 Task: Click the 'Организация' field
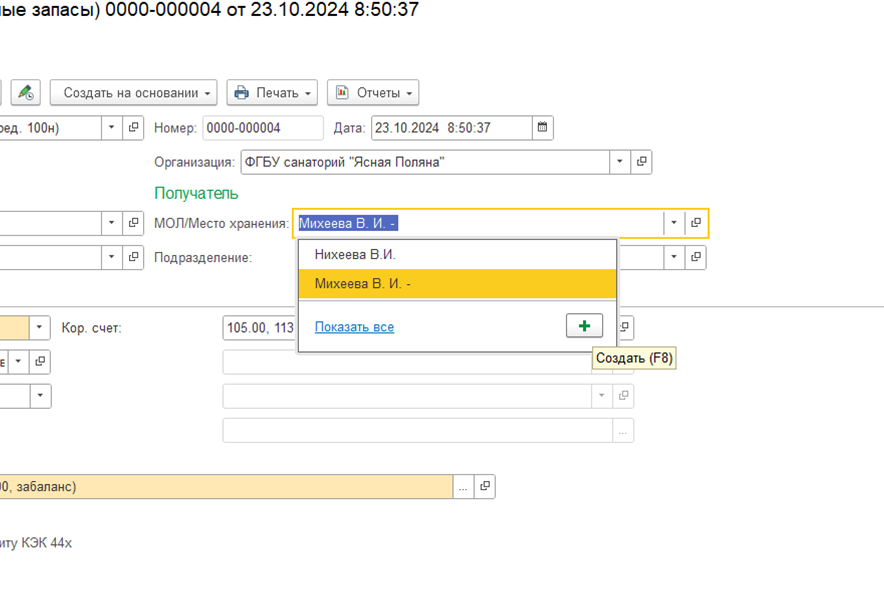425,162
